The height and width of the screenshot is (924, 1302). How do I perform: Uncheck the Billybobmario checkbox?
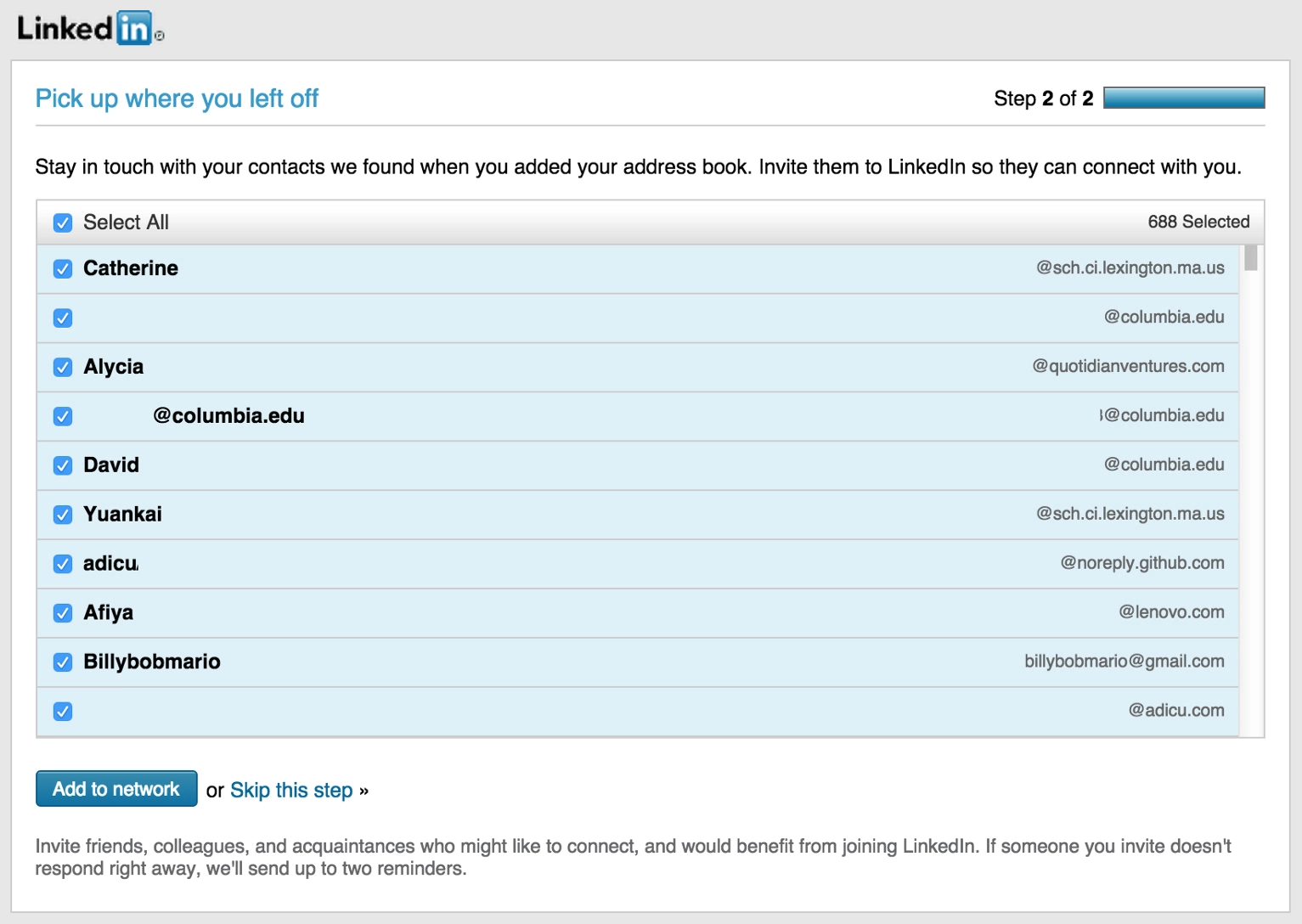pyautogui.click(x=63, y=662)
